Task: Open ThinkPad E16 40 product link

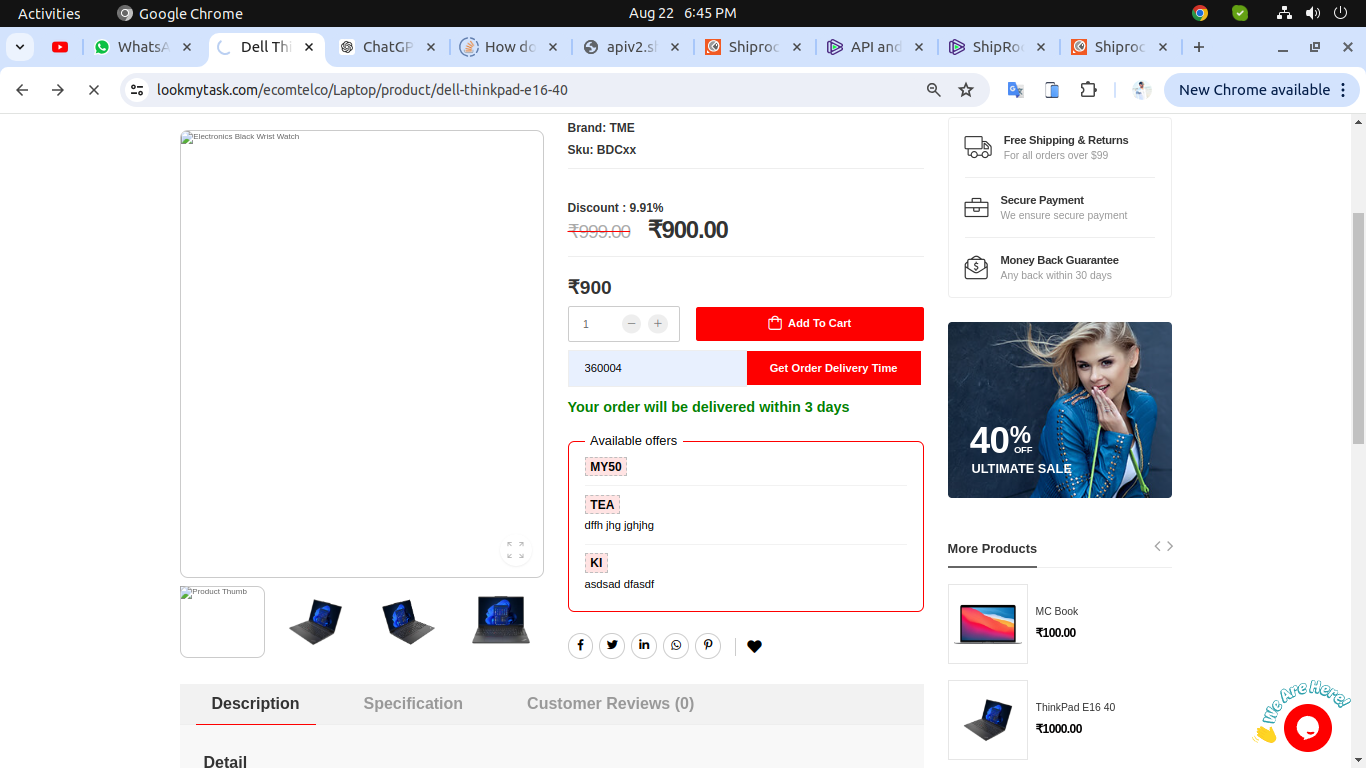Action: coord(1075,707)
